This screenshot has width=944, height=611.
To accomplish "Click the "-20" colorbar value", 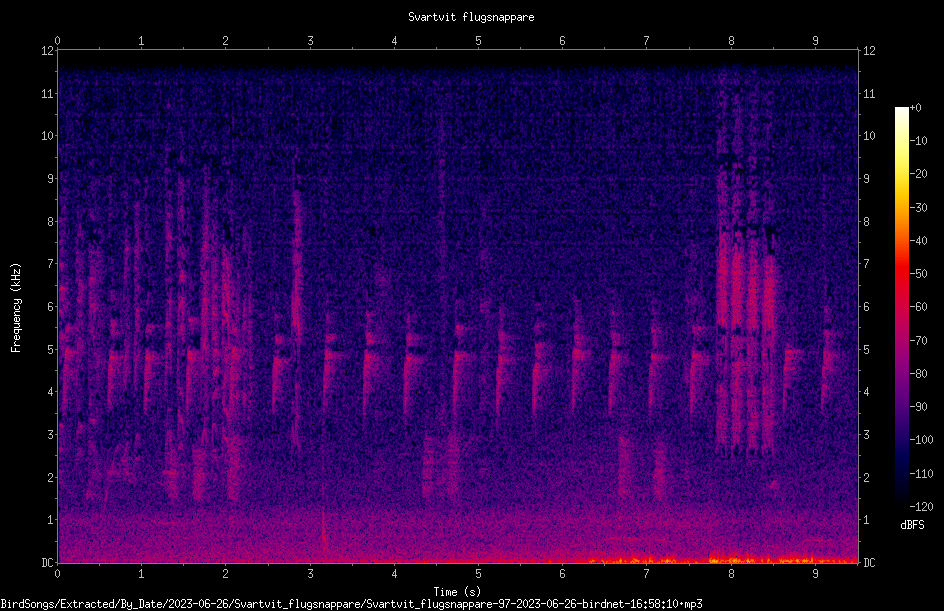I will click(x=918, y=174).
